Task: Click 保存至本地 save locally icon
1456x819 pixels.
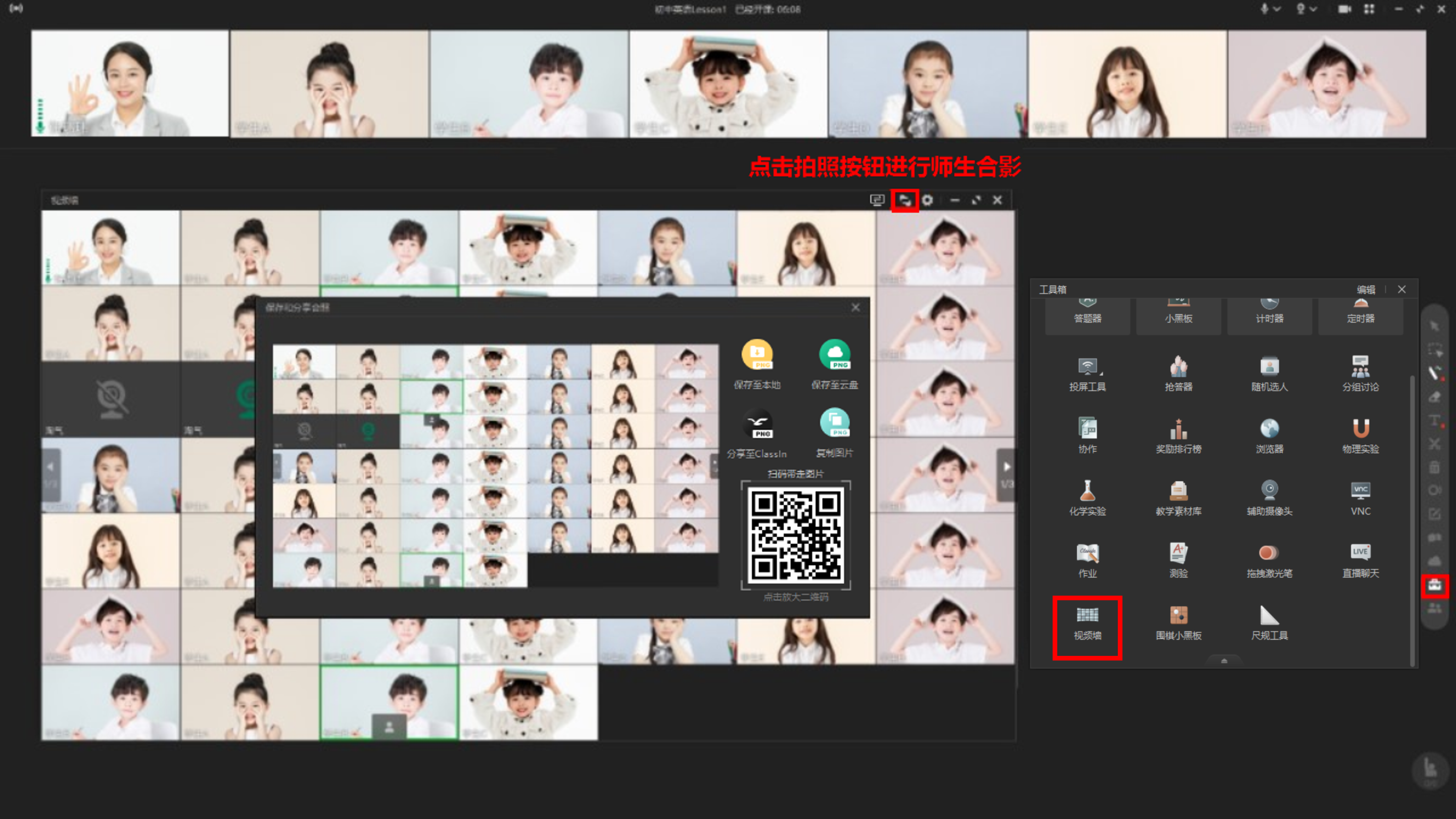Action: pos(757,354)
